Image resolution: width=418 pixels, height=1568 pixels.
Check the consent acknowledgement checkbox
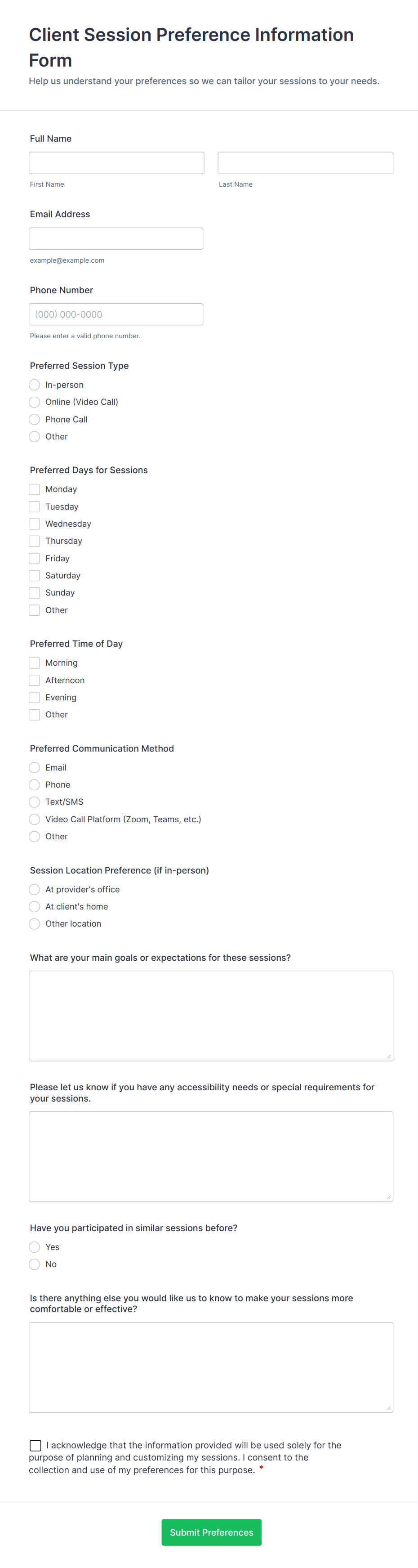(36, 1445)
